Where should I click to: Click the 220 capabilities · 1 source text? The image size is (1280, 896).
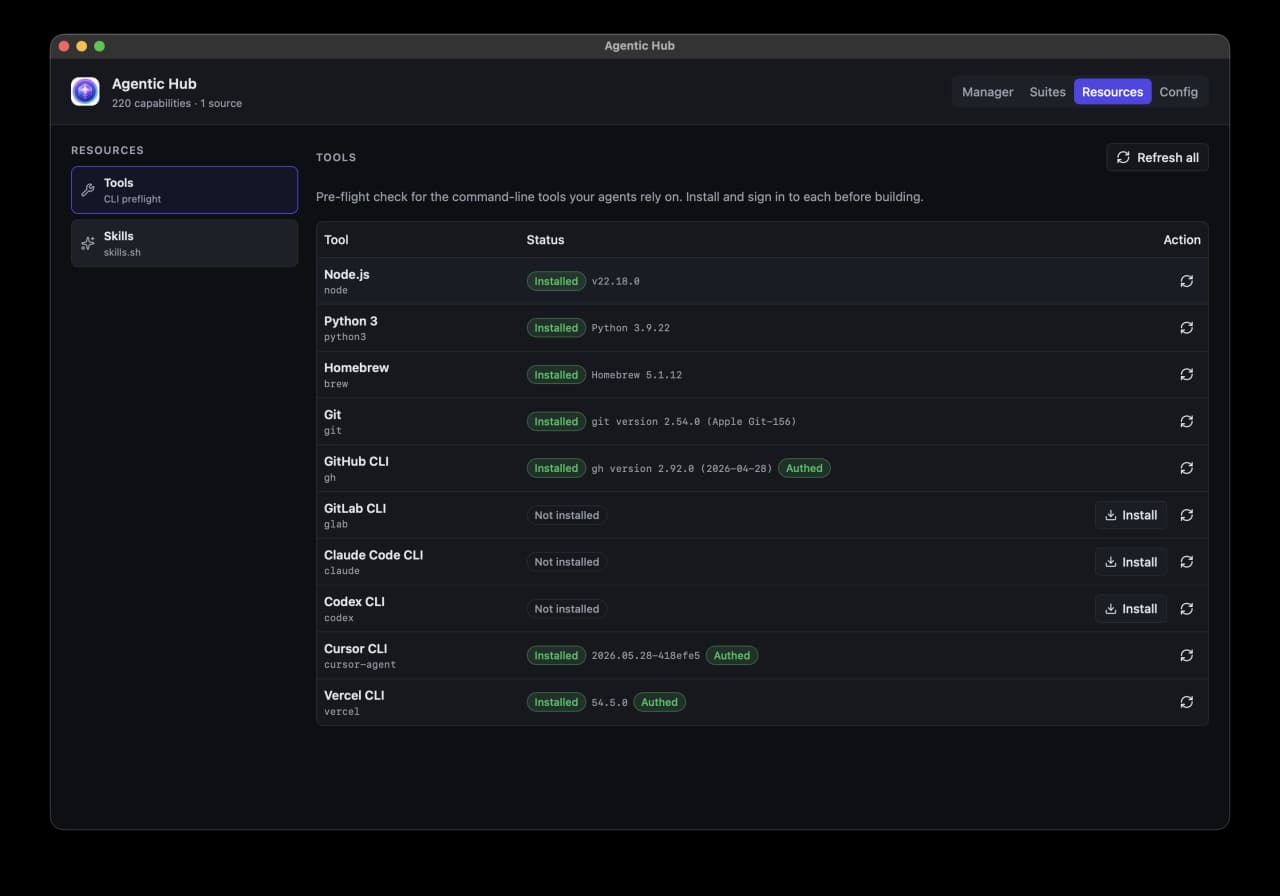coord(177,103)
